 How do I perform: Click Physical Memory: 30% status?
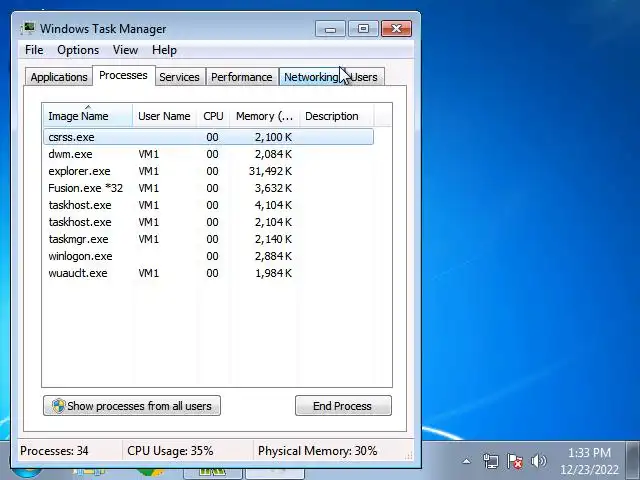[318, 451]
